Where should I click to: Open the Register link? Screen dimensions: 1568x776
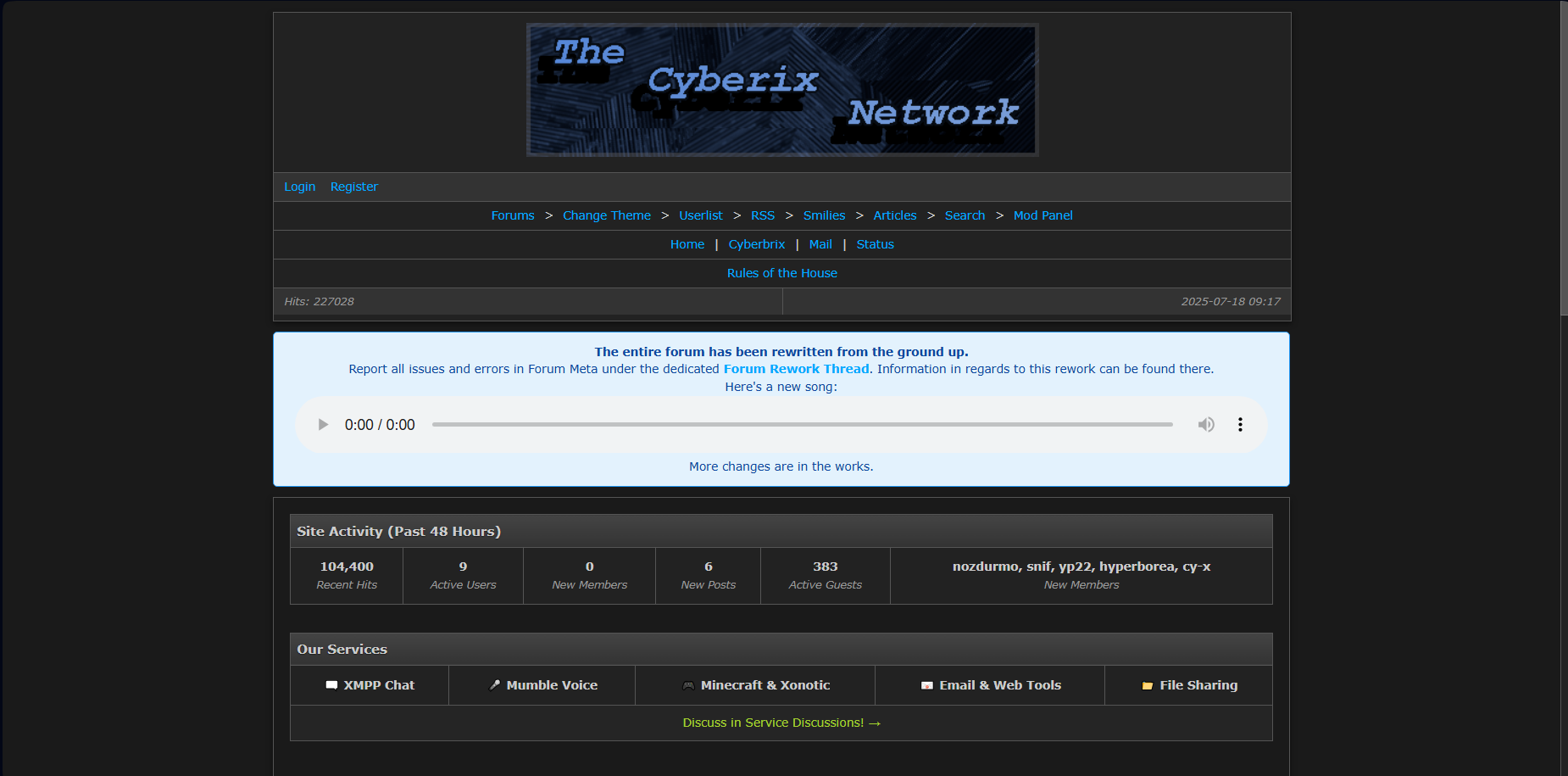pos(353,187)
